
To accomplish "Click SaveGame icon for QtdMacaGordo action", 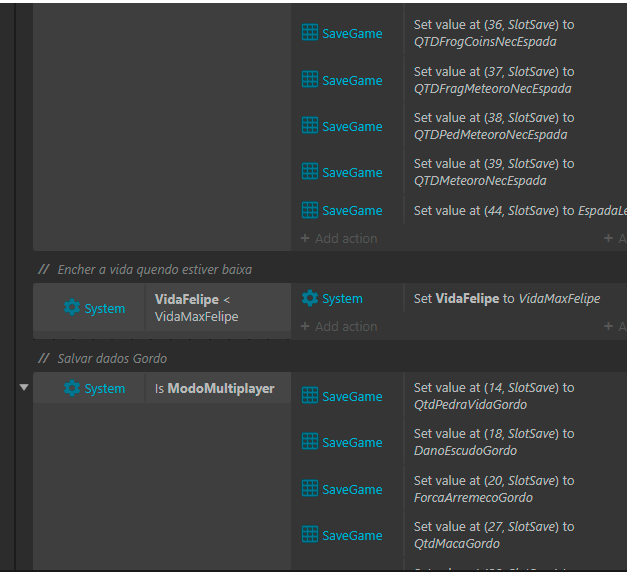I will (310, 535).
